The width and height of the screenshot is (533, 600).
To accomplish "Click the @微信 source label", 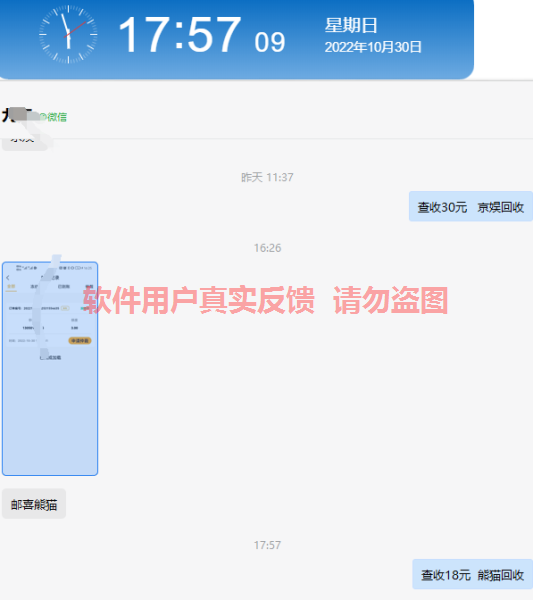I will [x=54, y=117].
